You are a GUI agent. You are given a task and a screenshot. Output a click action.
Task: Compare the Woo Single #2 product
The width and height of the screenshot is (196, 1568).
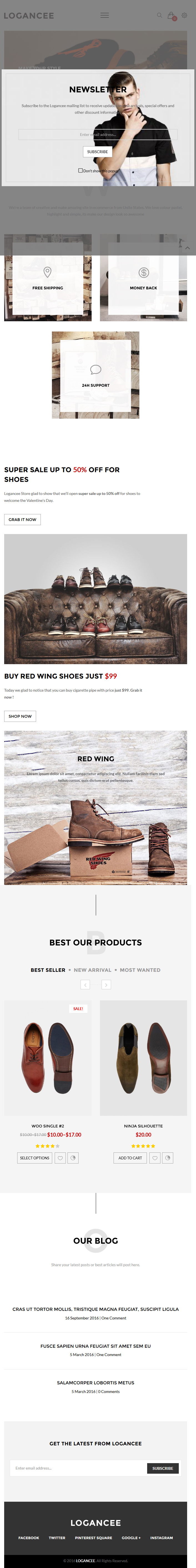(73, 1158)
